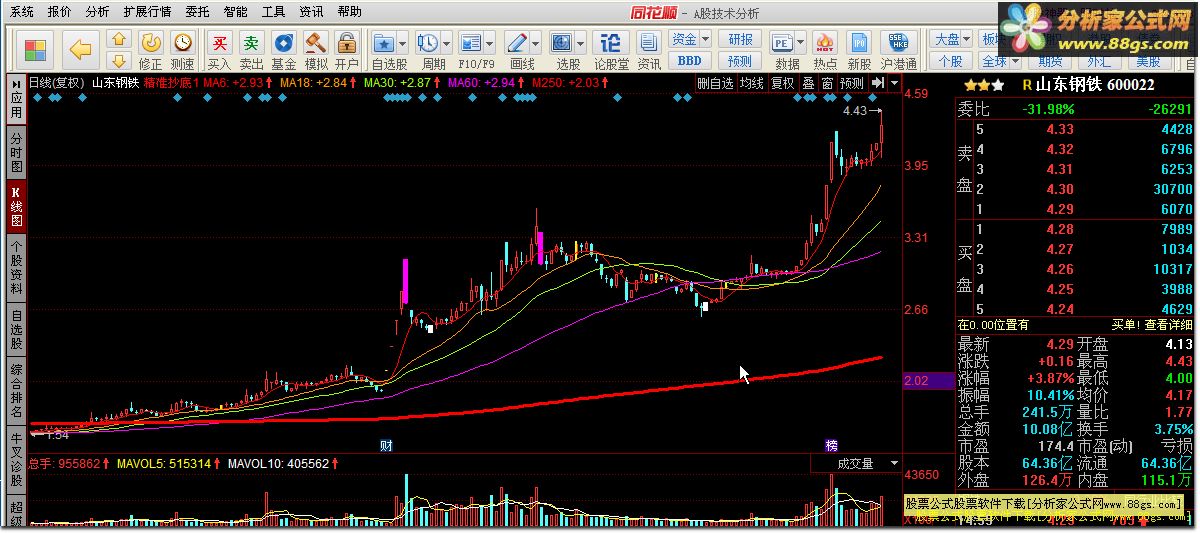
Task: Open the 新股 IPO icon
Action: point(858,43)
